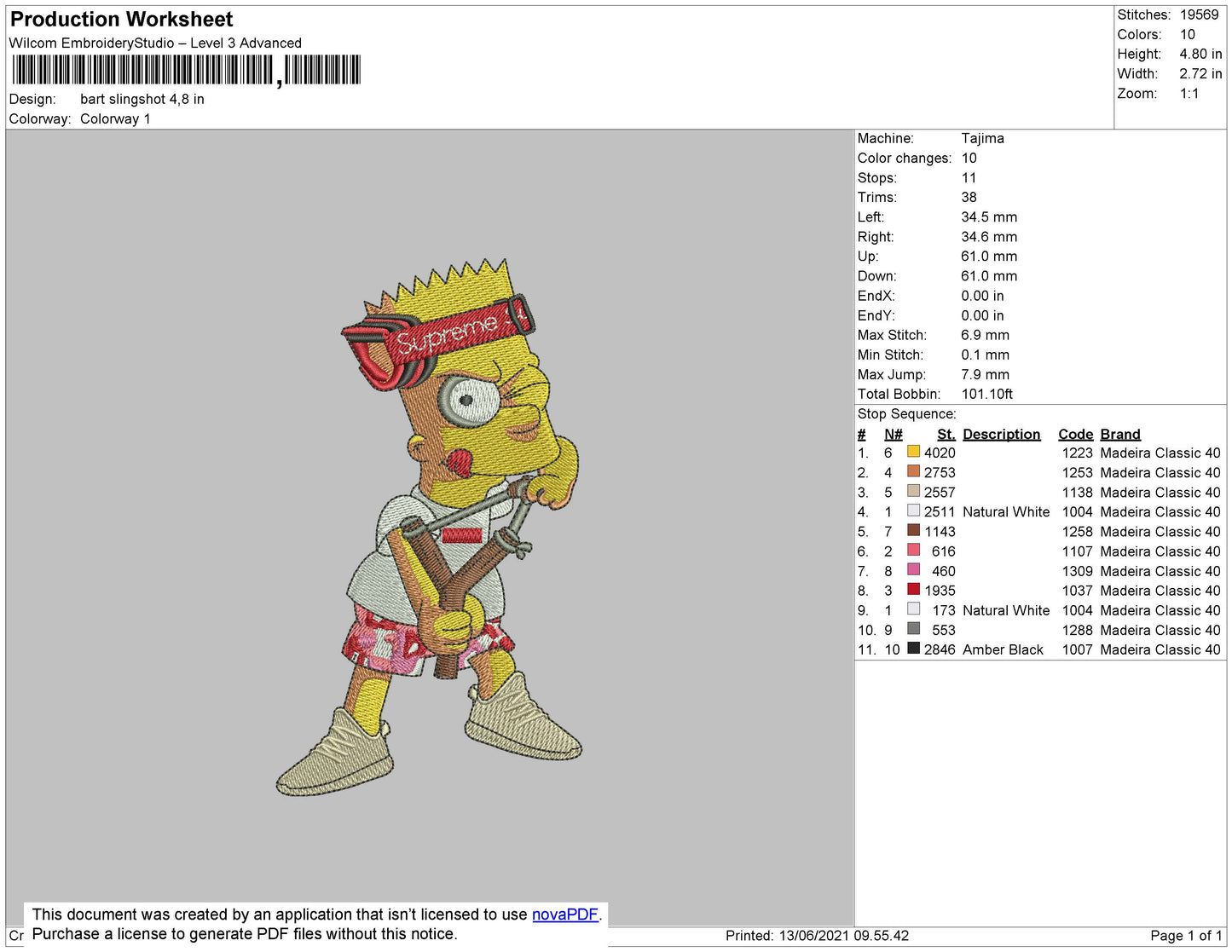Image resolution: width=1232 pixels, height=952 pixels.
Task: Click the Down value '61.0 mm'
Action: coord(989,276)
